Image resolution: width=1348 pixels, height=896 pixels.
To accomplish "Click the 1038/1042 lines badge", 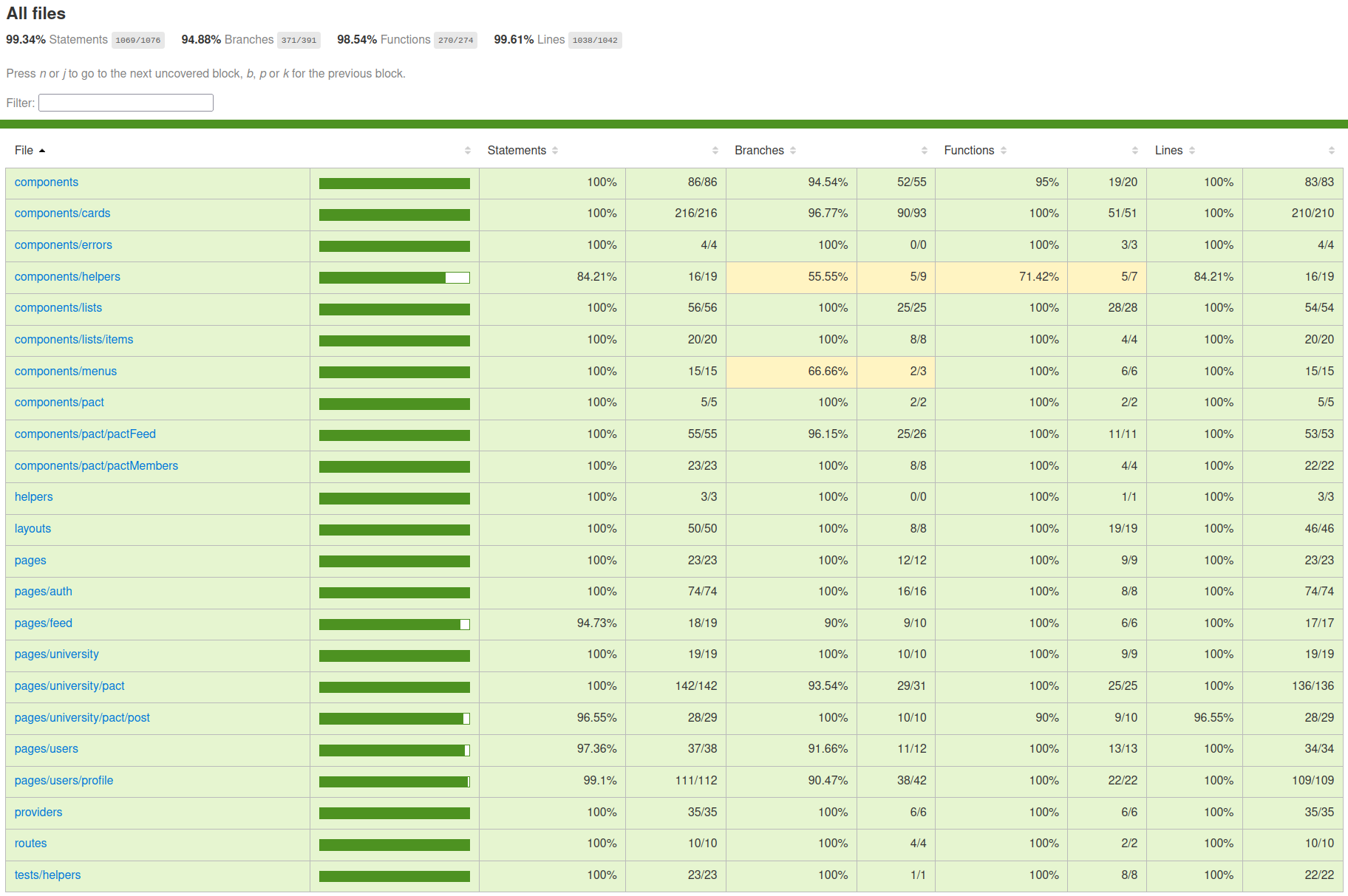I will (595, 40).
